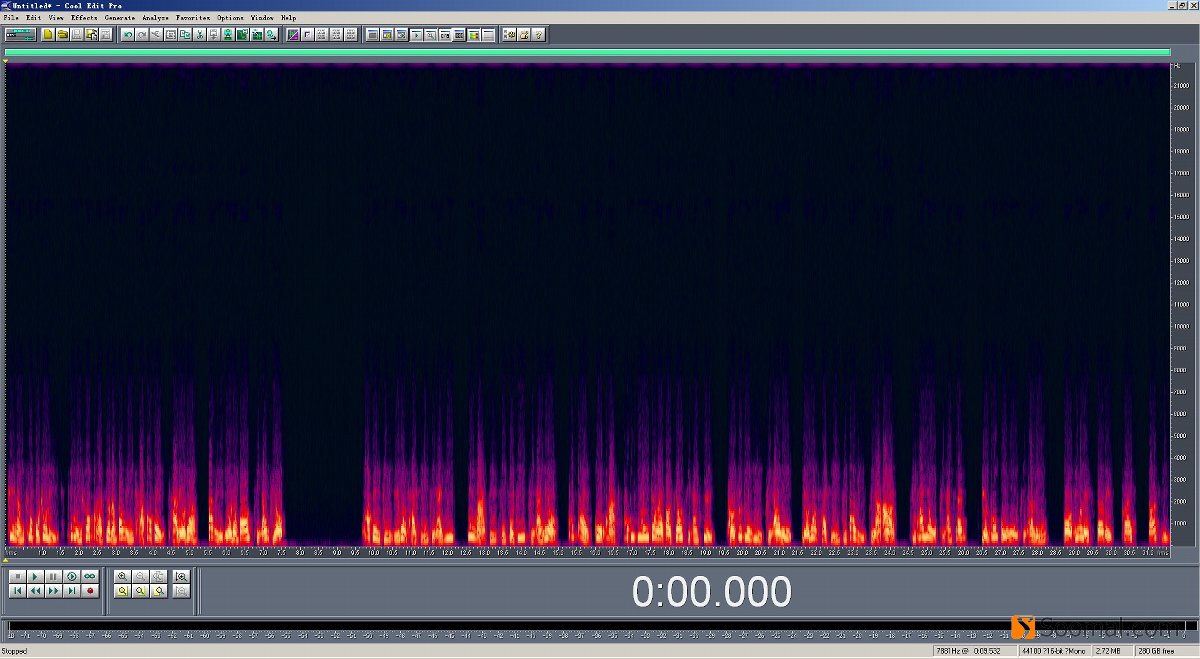
Task: Toggle Multitrack/Edit view switch button
Action: (x=20, y=35)
